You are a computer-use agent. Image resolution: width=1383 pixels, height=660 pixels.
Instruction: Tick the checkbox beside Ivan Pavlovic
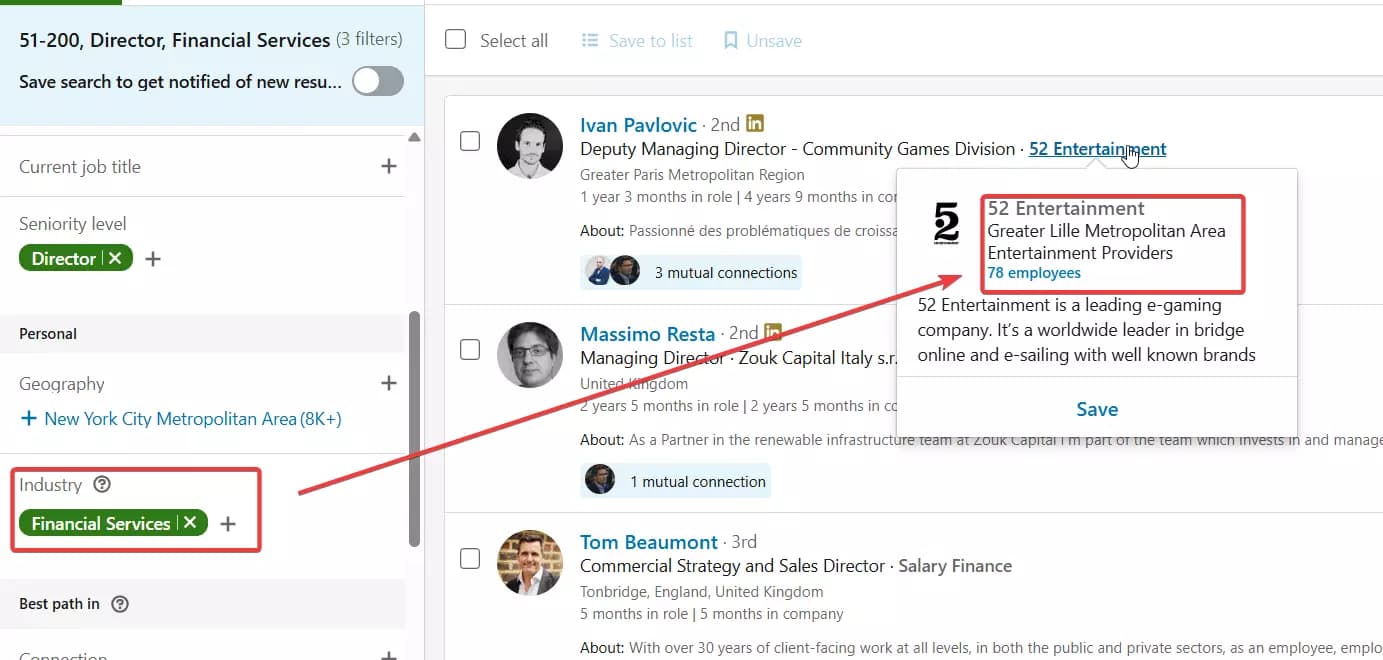point(470,141)
